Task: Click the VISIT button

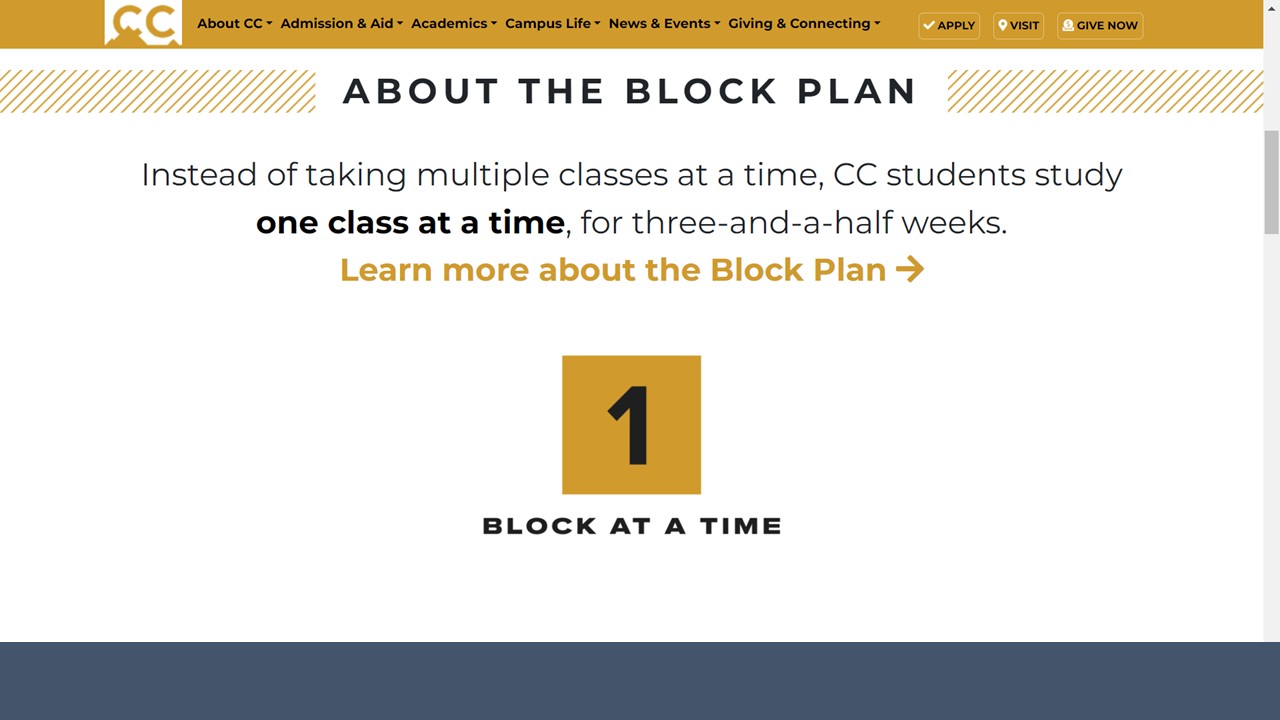Action: [1018, 25]
